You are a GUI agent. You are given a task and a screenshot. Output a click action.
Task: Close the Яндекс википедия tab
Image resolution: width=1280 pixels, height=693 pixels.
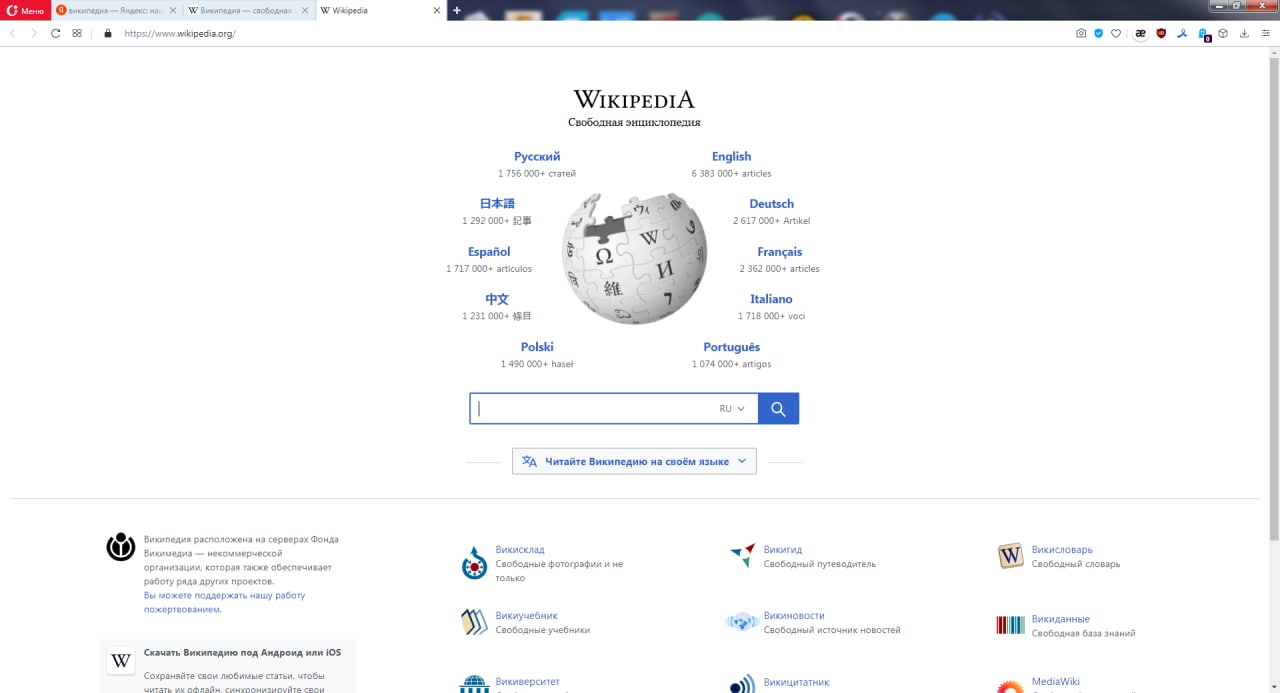coord(173,10)
